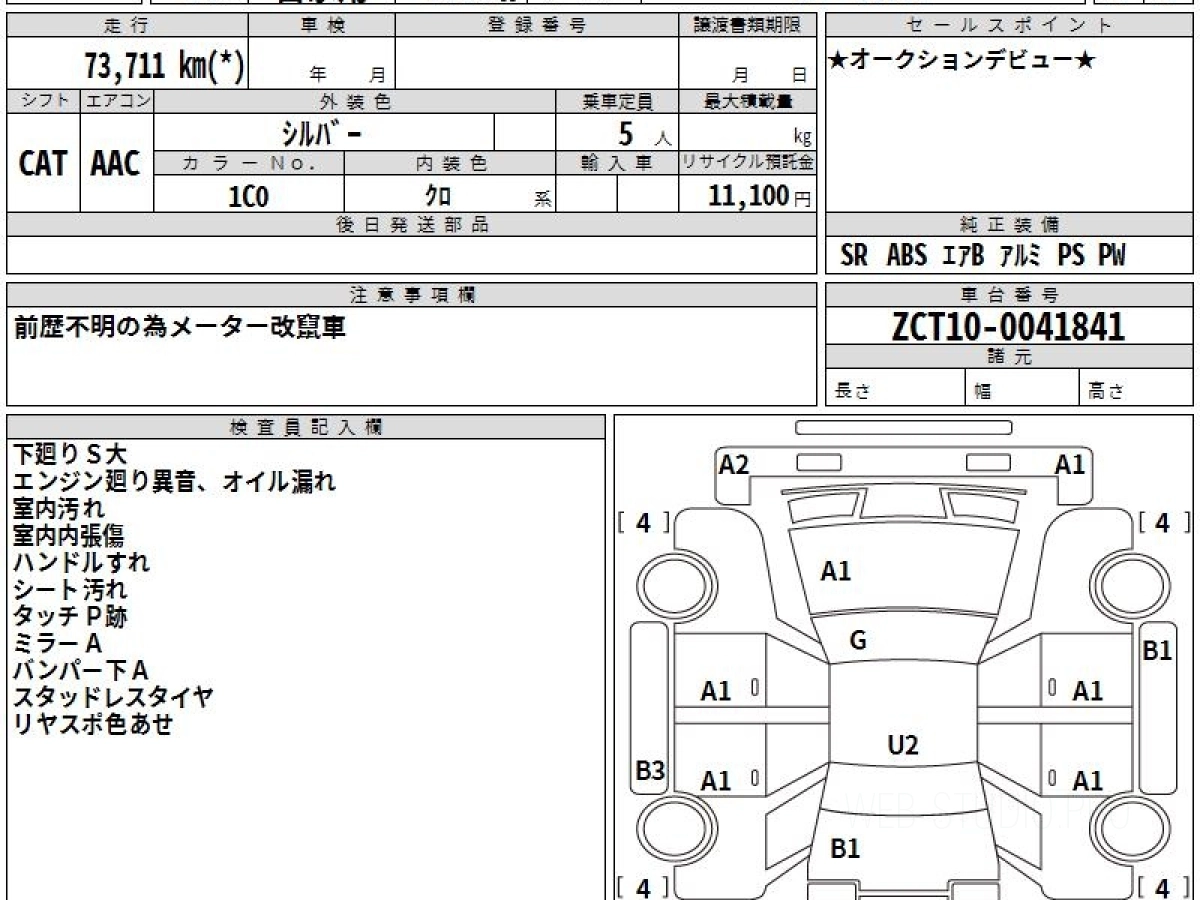The image size is (1200, 900).
Task: Click the 乗車定員 header
Action: 618,101
